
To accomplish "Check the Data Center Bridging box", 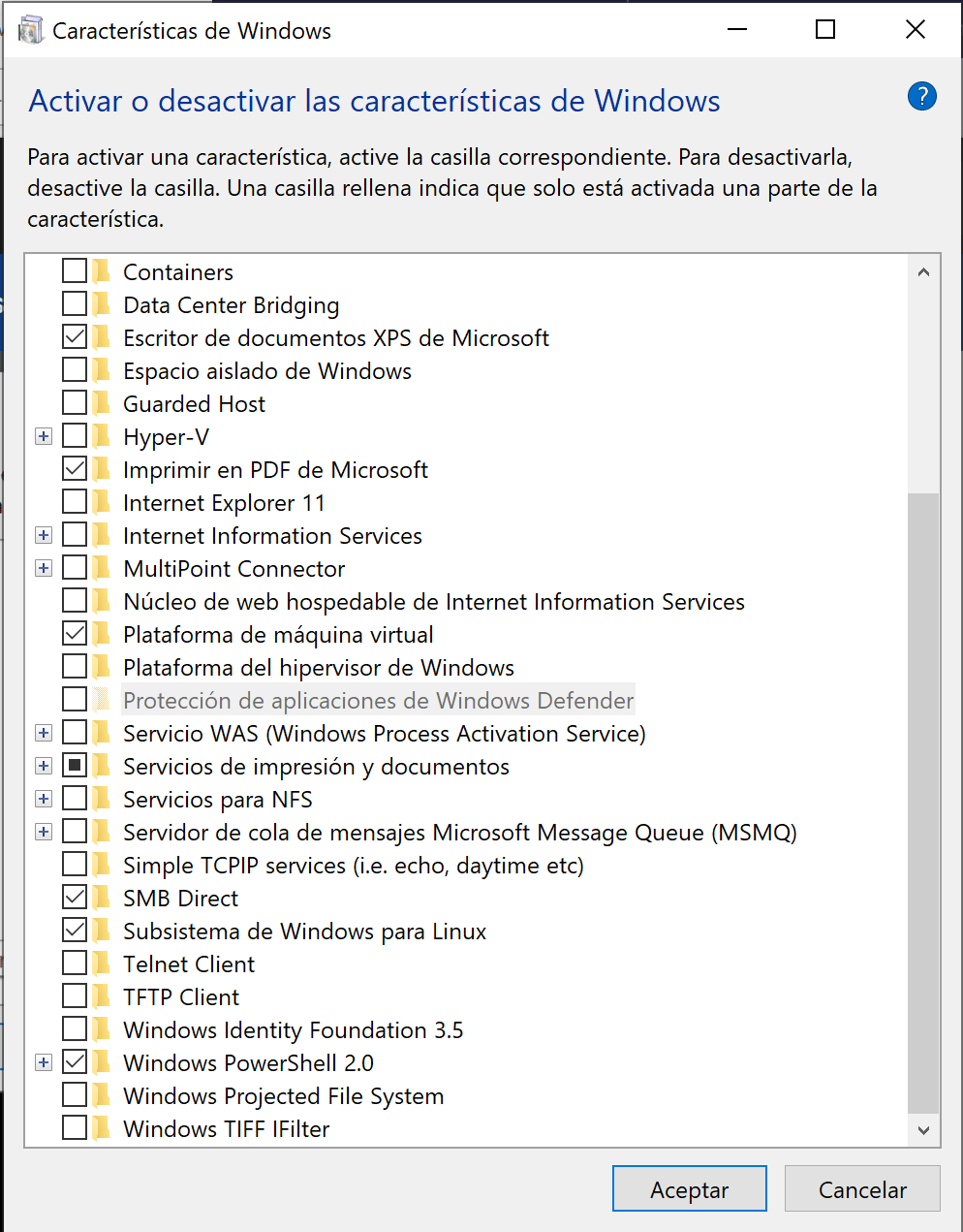I will point(75,303).
